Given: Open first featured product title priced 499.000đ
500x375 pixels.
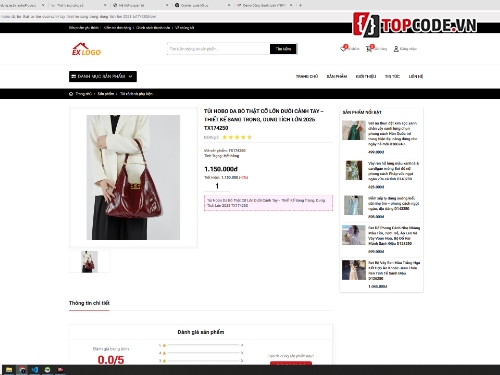Looking at the screenshot, I should [x=393, y=134].
